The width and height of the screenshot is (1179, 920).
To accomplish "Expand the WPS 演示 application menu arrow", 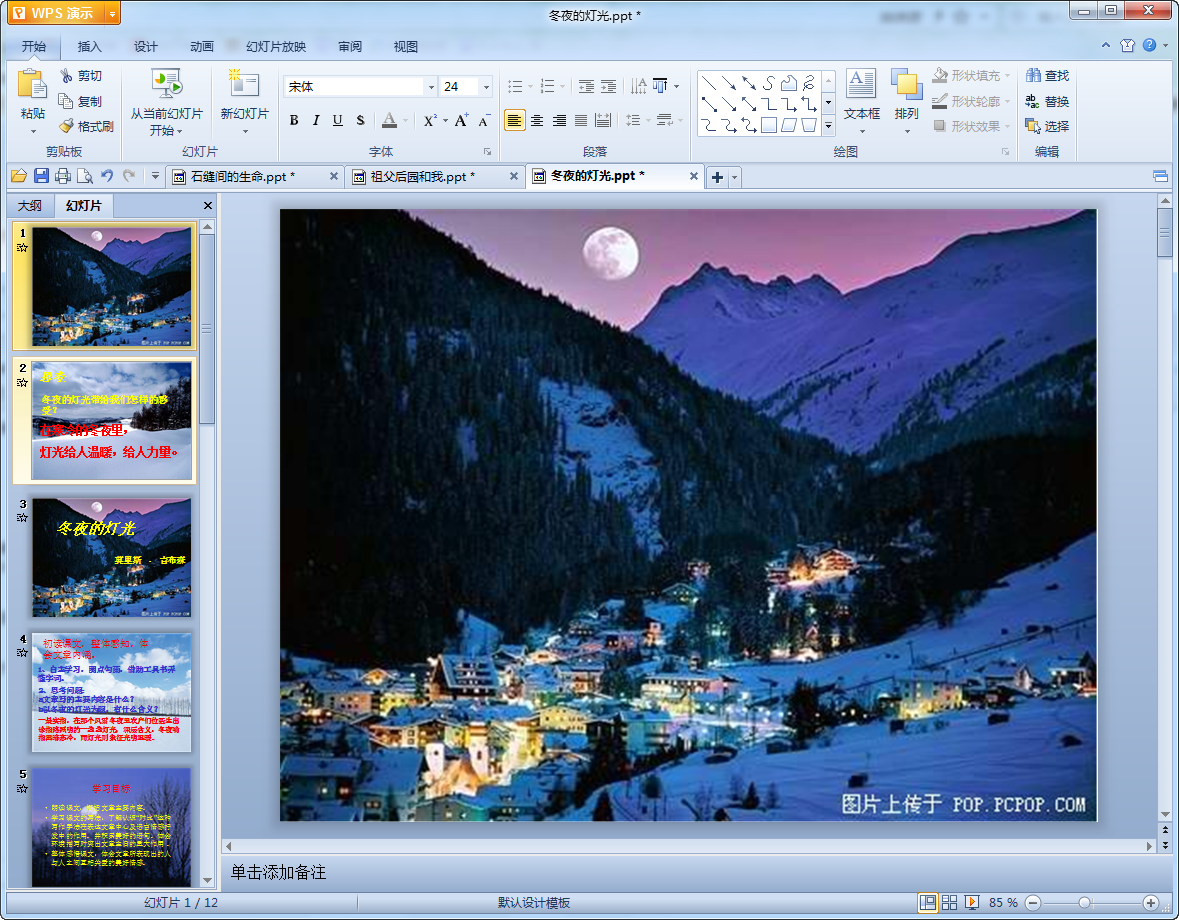I will [112, 14].
